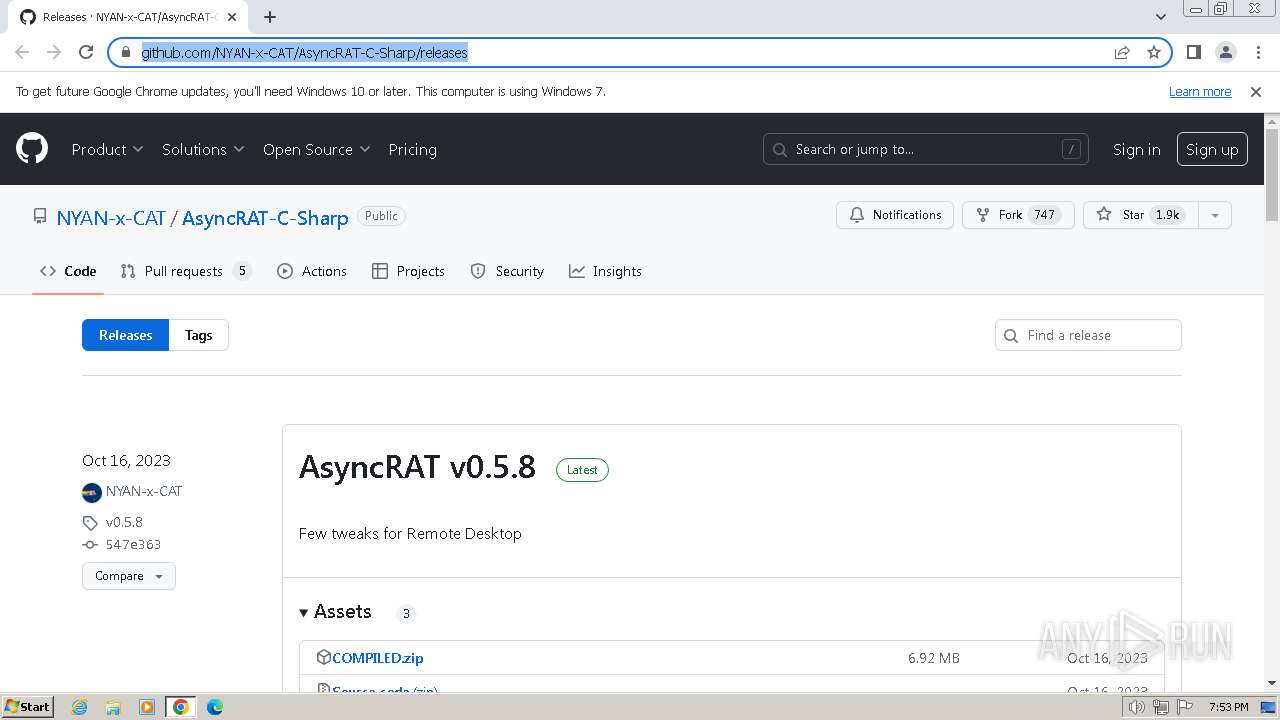
Task: Select the Releases toggle button
Action: coord(126,335)
